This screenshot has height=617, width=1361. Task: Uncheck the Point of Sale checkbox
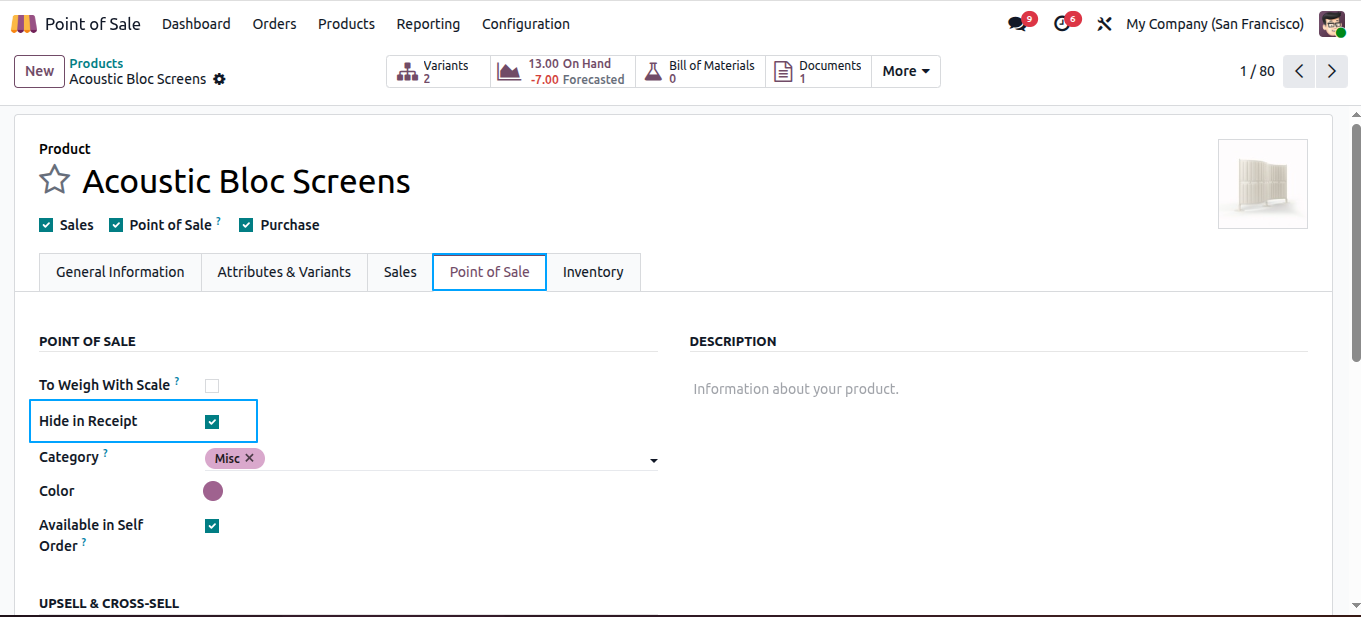(x=116, y=225)
